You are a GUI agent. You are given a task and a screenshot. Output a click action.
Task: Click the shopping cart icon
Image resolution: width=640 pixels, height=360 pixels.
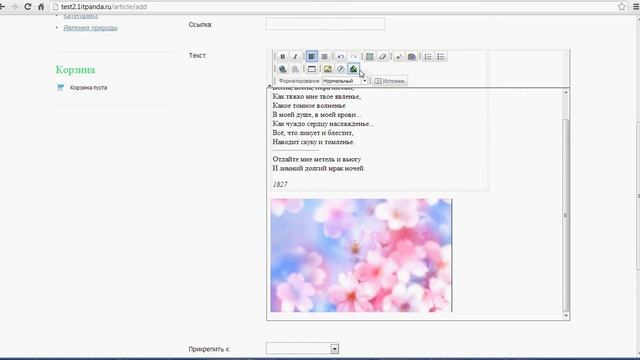click(x=60, y=87)
